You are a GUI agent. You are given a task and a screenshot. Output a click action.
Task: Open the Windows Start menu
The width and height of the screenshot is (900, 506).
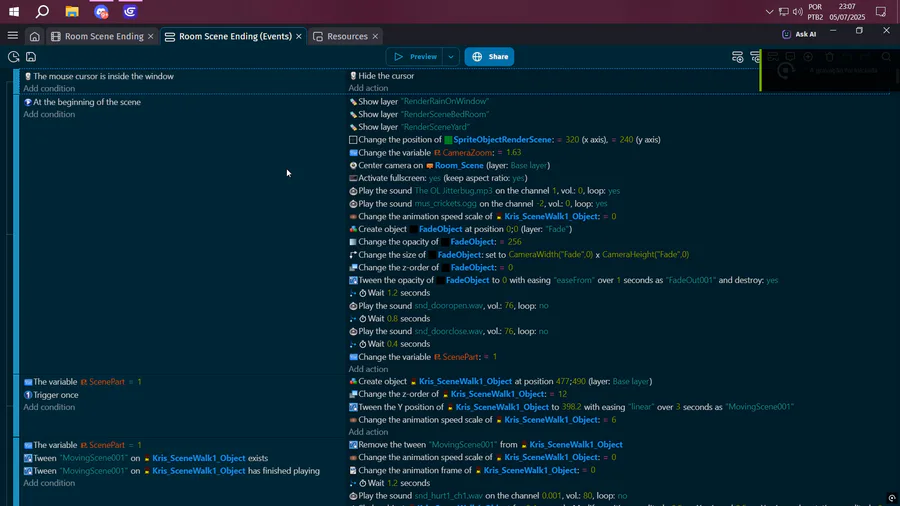(x=14, y=11)
